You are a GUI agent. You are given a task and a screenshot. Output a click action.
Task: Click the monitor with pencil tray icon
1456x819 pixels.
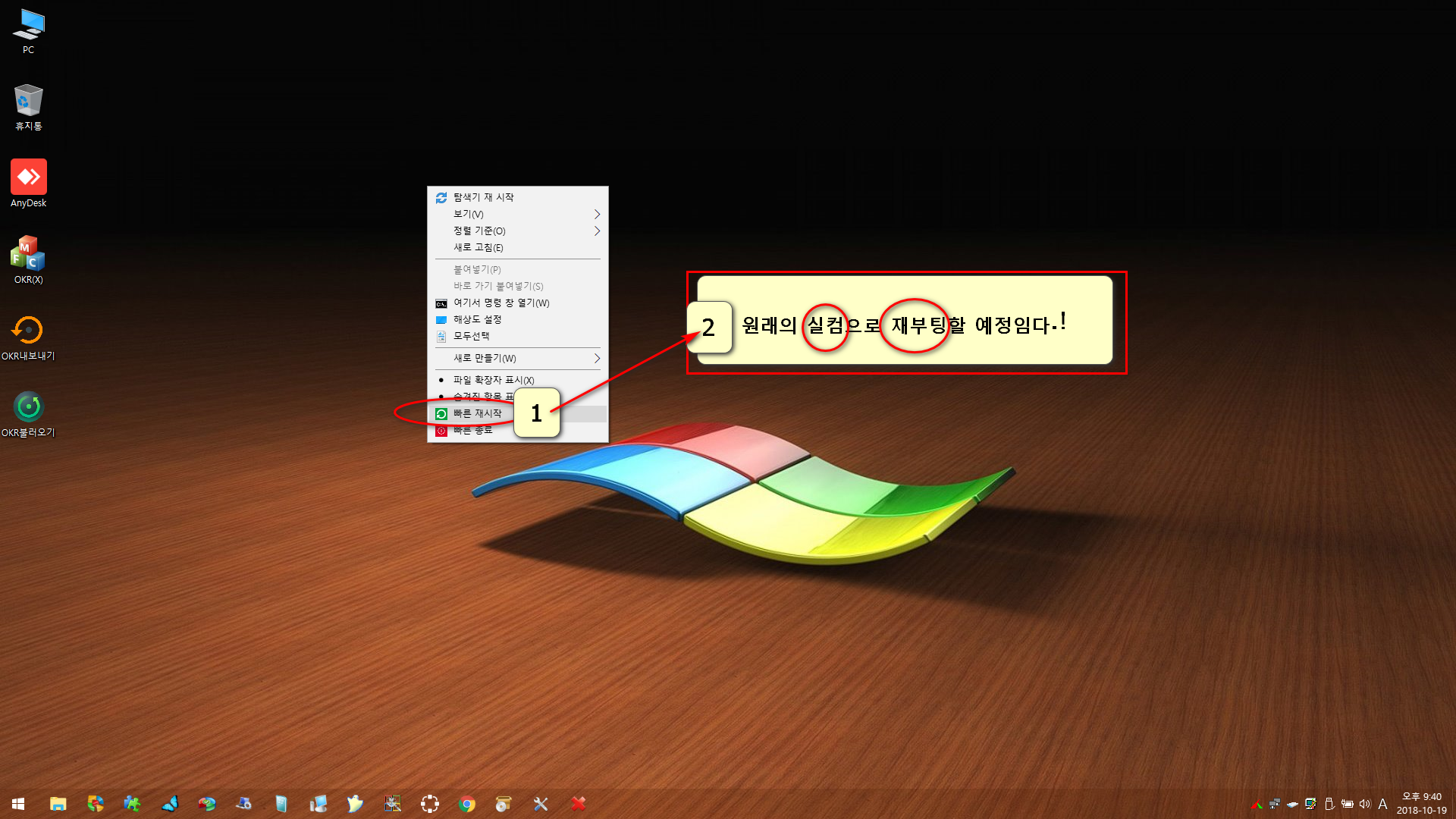point(1311,805)
